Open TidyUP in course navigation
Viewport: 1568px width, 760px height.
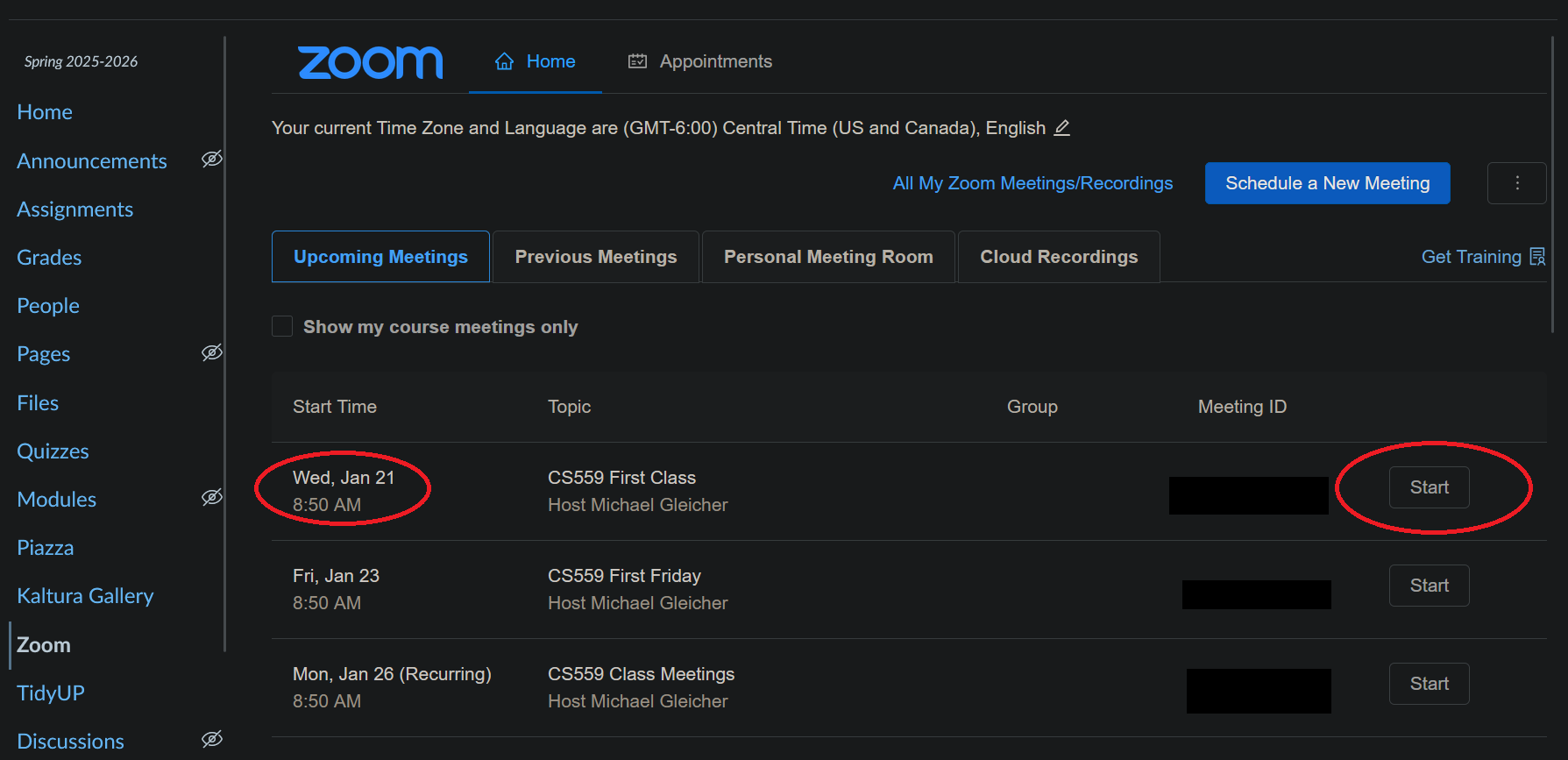click(51, 693)
